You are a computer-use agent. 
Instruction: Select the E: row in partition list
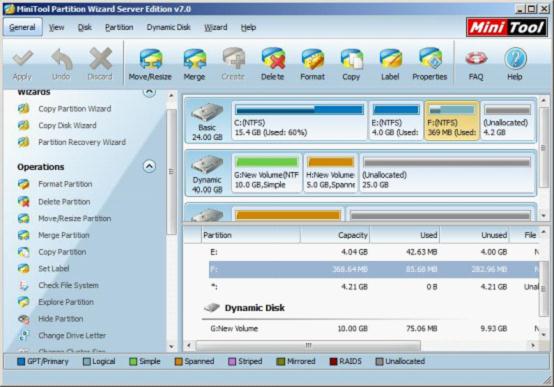pos(374,252)
